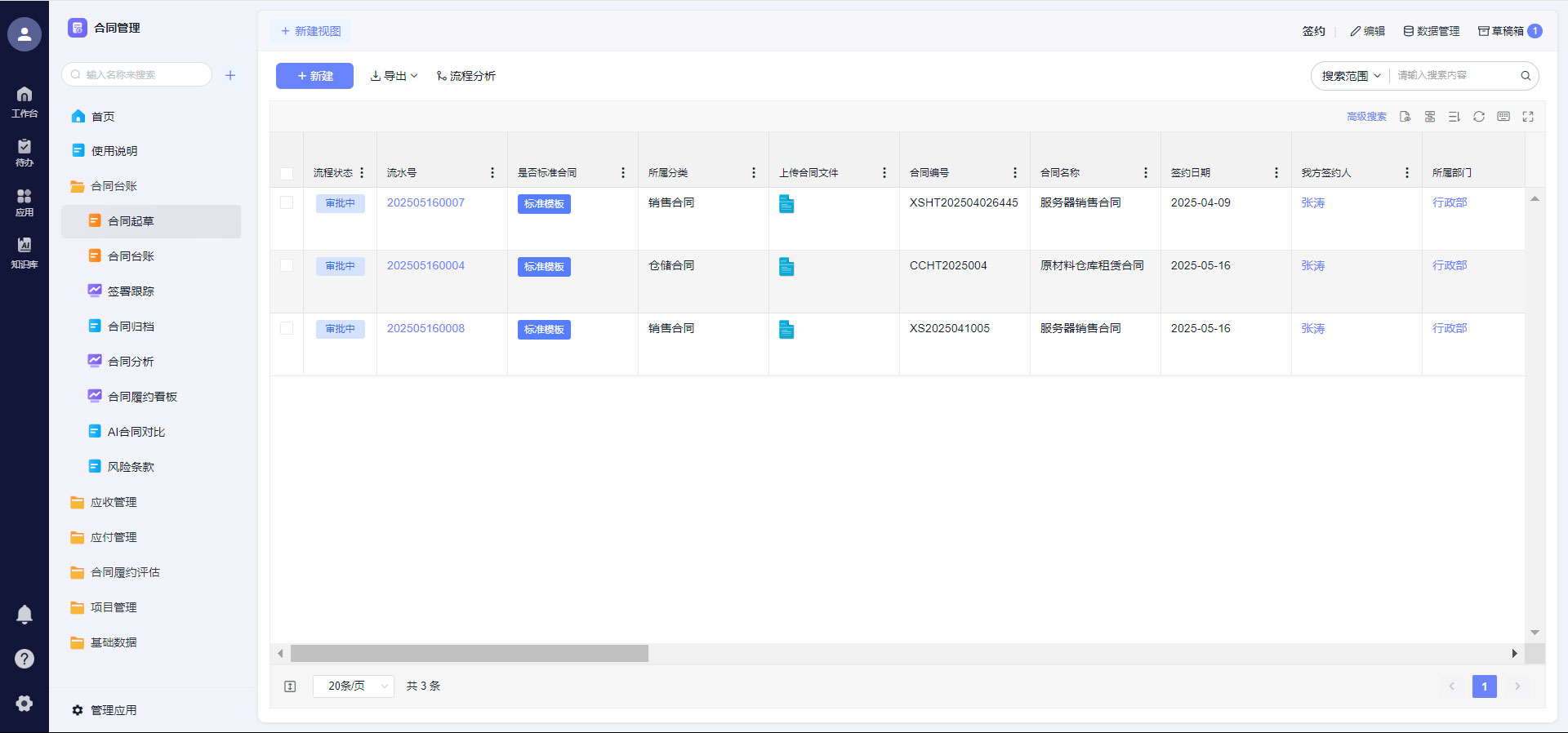This screenshot has height=733, width=1568.
Task: Open the 20条/页 page size selector
Action: point(353,686)
